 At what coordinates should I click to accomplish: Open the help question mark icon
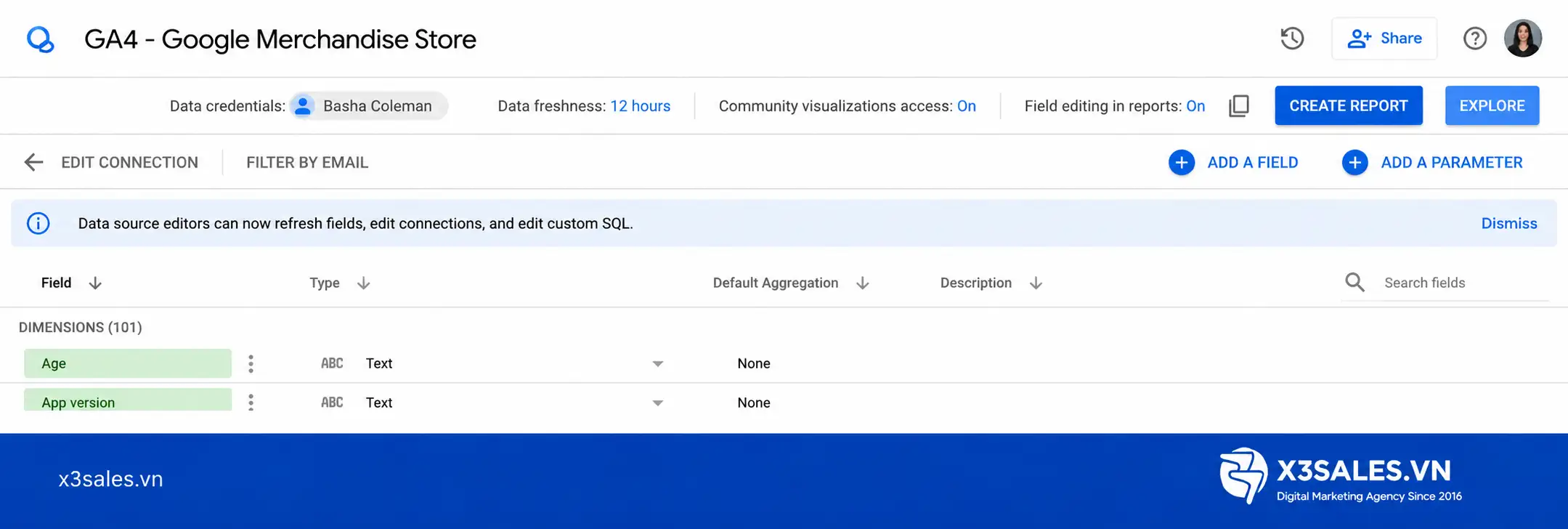tap(1474, 39)
